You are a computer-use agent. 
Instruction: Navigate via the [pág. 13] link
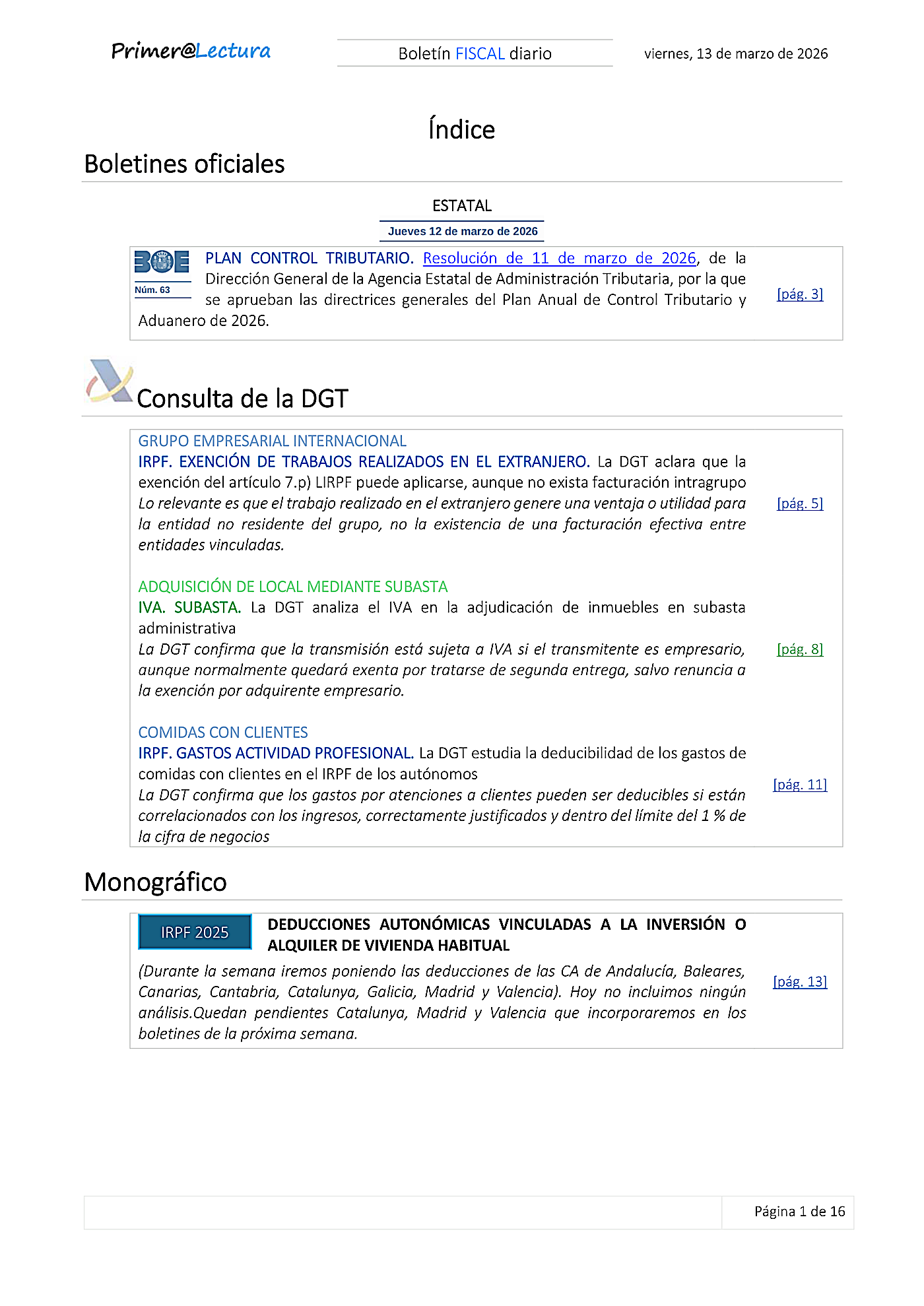click(x=799, y=982)
